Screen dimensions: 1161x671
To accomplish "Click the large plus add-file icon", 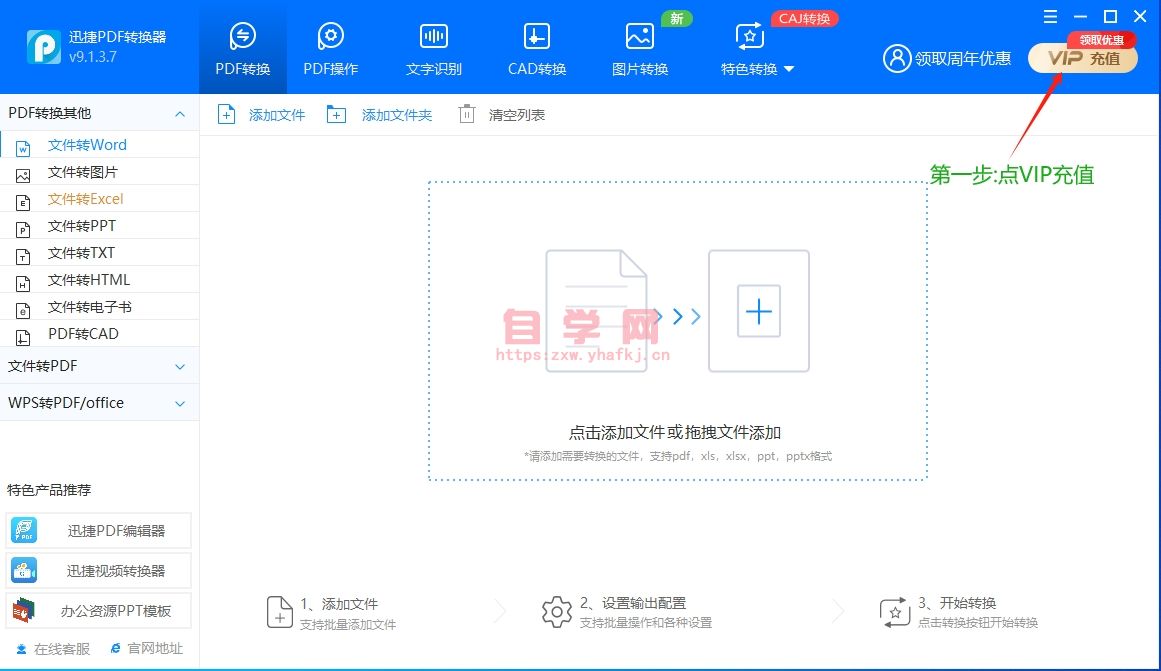I will (x=759, y=312).
